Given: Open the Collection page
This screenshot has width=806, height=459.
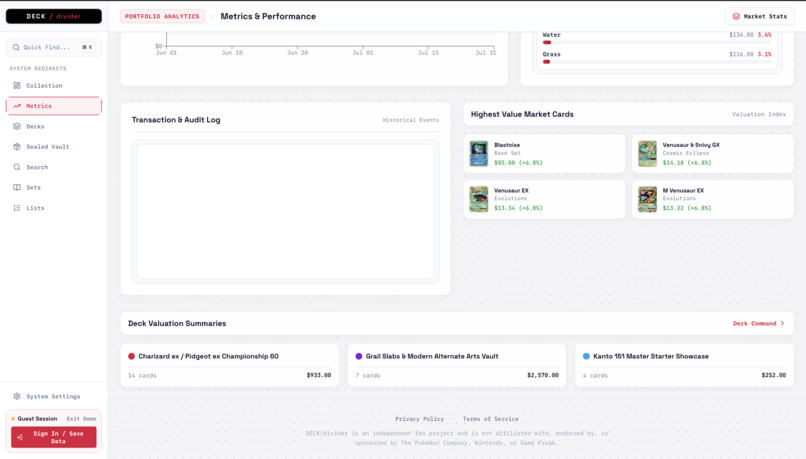Looking at the screenshot, I should 53,85.
